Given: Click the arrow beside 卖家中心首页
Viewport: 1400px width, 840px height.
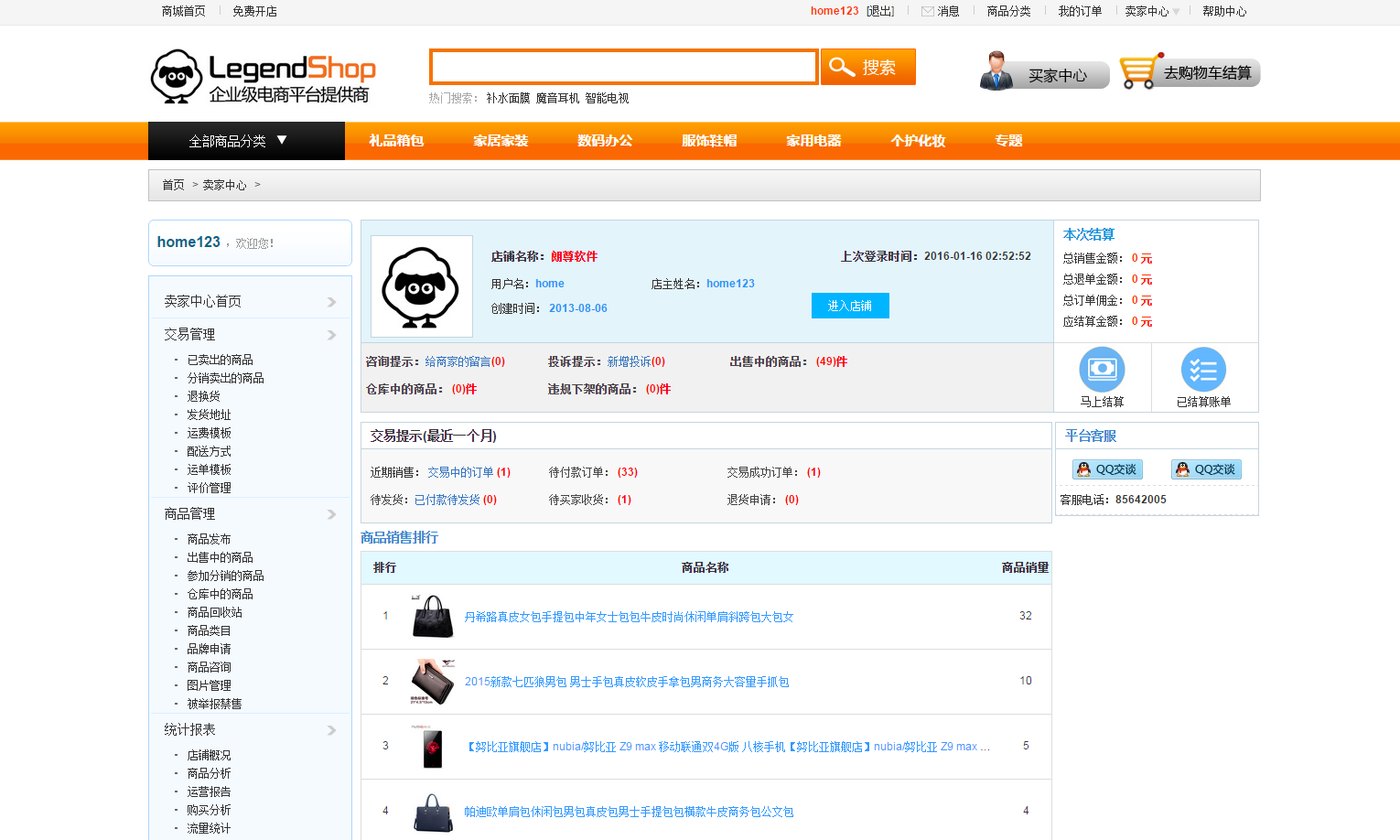Looking at the screenshot, I should [331, 302].
